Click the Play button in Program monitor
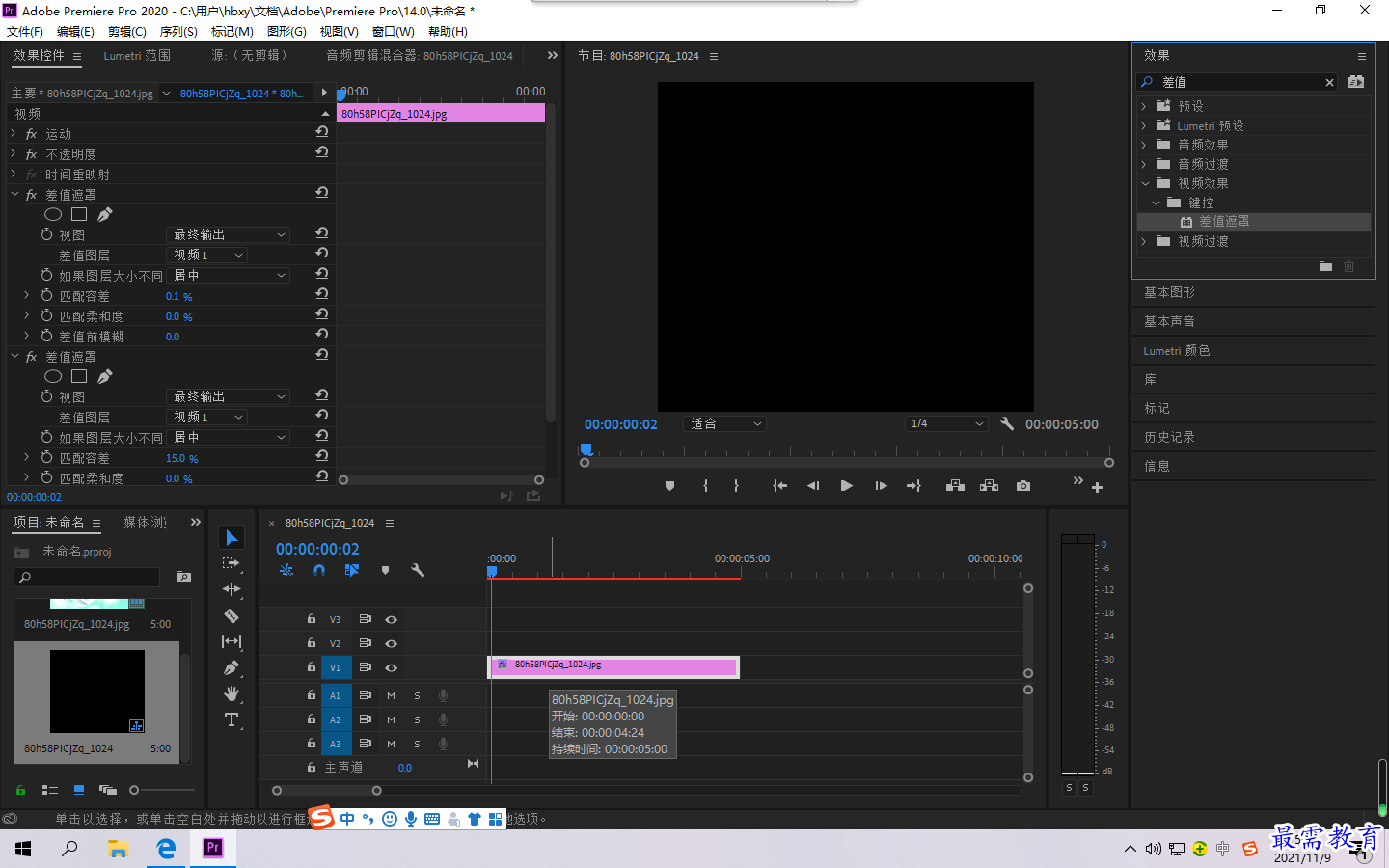Screen dimensions: 1389x868 846,486
